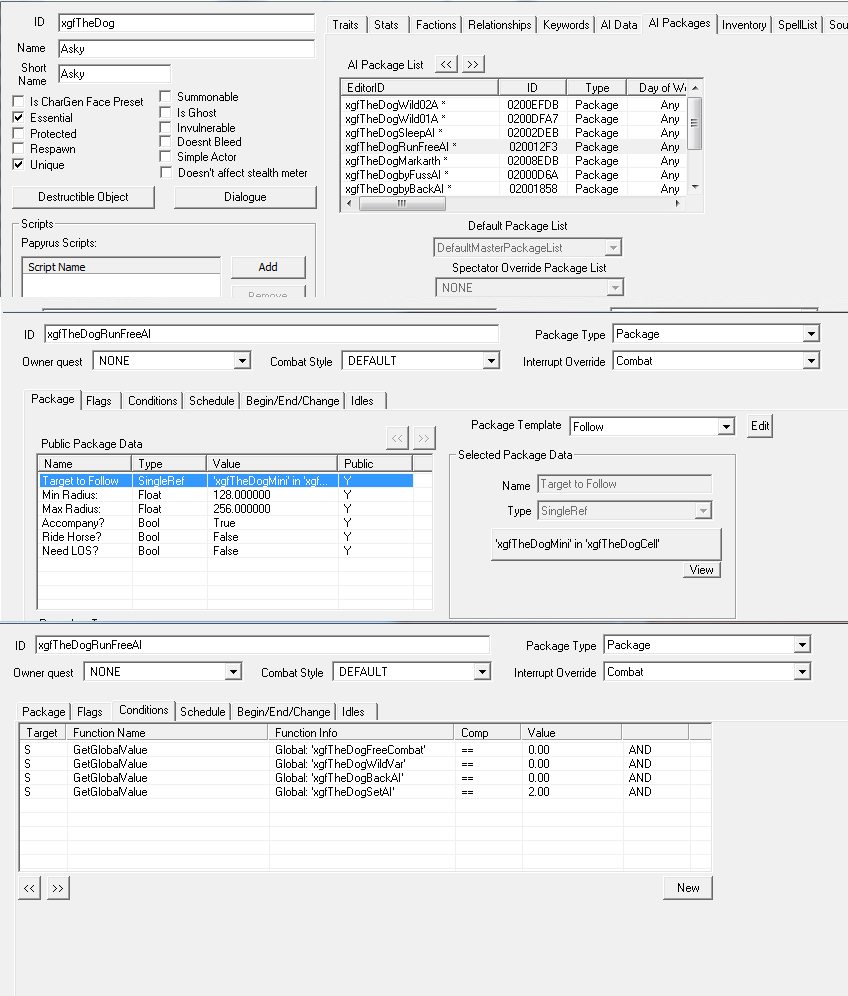Check the Invulnerable option
Image resolution: width=848 pixels, height=996 pixels.
click(x=165, y=128)
